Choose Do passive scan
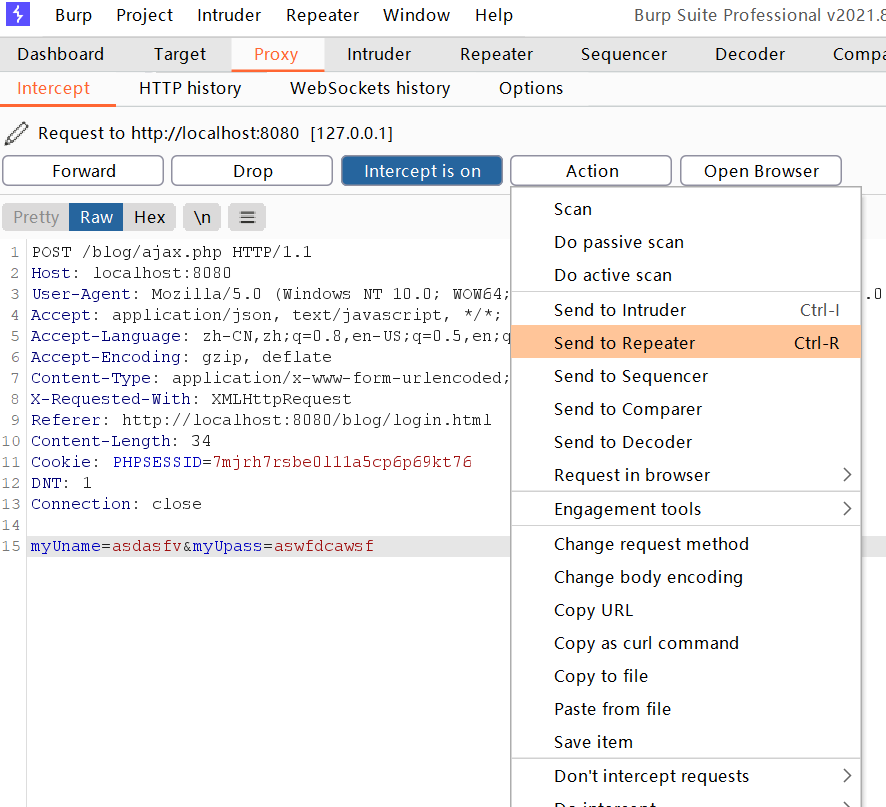This screenshot has width=886, height=807. point(686,242)
